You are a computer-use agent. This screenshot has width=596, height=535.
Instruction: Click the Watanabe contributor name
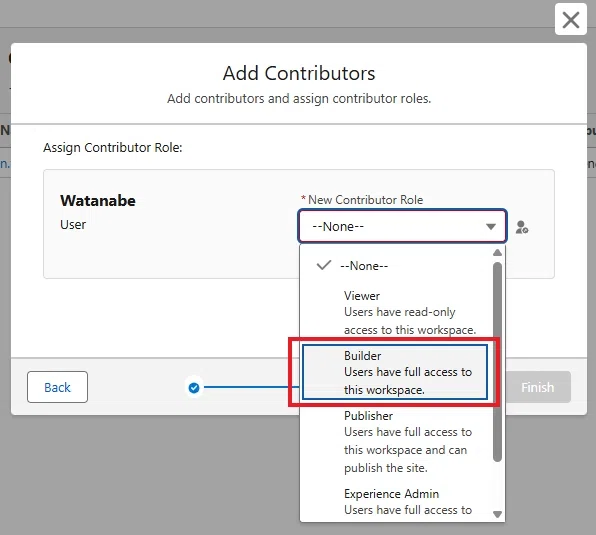(x=98, y=201)
